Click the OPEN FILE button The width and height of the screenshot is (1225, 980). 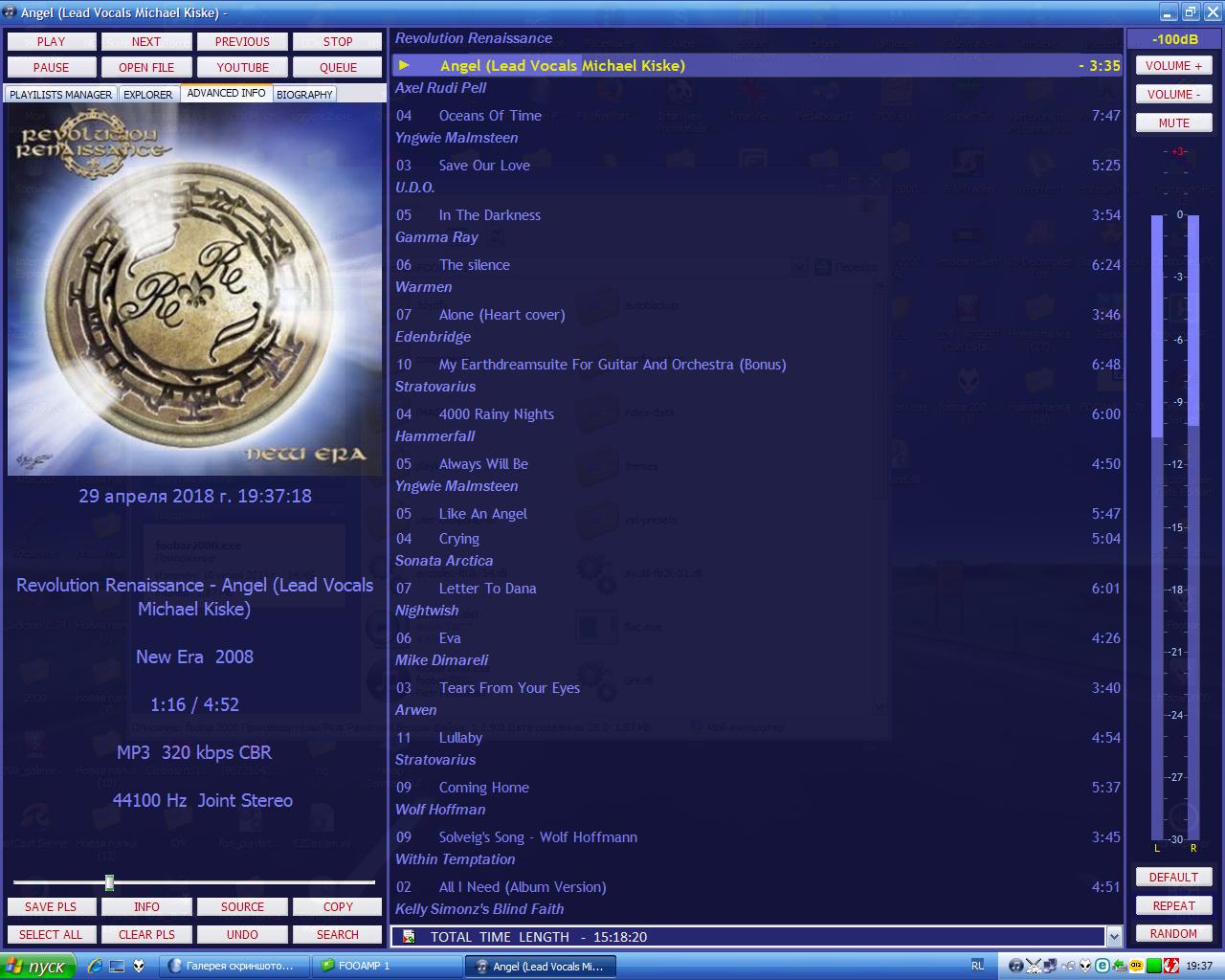coord(146,67)
